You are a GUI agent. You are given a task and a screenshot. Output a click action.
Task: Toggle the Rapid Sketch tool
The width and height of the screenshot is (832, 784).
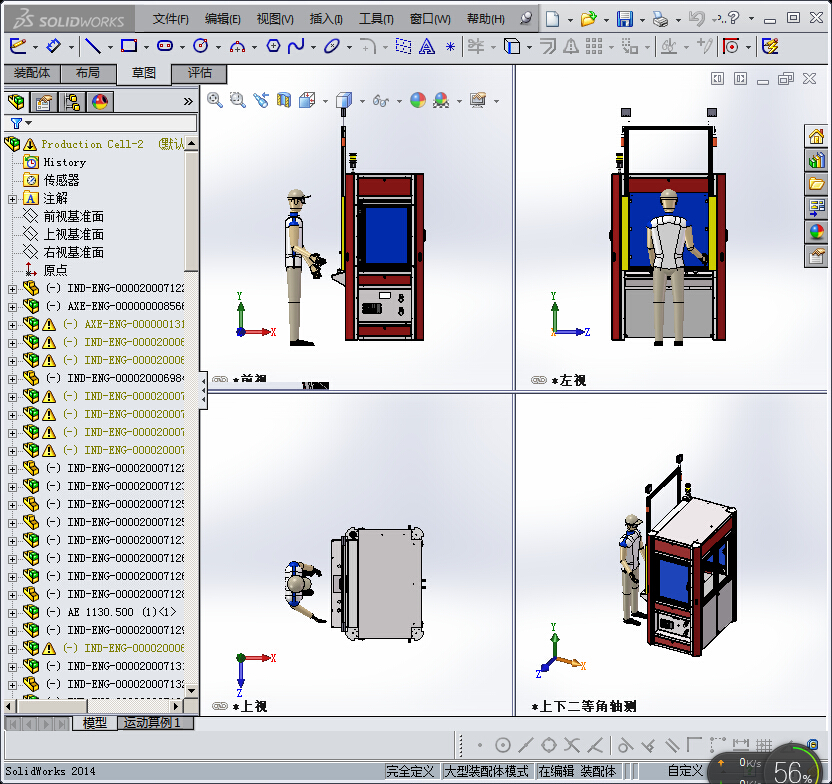[x=770, y=47]
